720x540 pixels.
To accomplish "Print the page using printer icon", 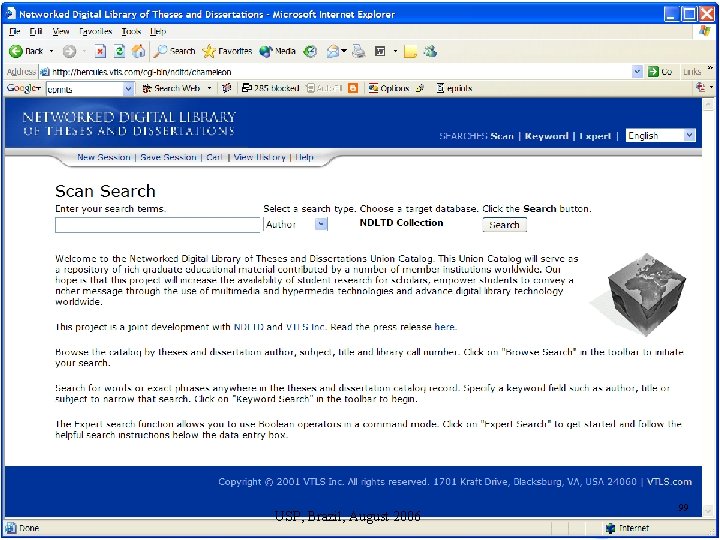I will pyautogui.click(x=359, y=51).
